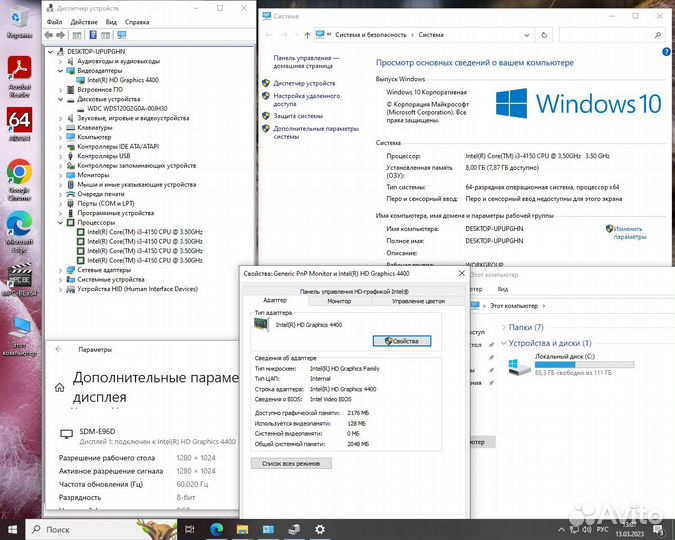Open Edge from the taskbar

(x=217, y=529)
